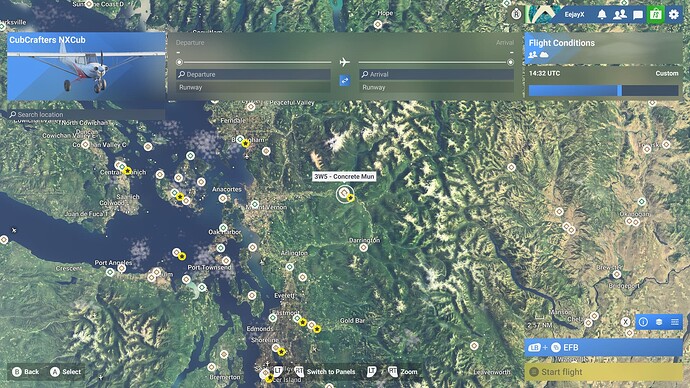Select the 3W5 Concrete Mun airport marker
Viewport: 690px width, 388px height.
345,193
